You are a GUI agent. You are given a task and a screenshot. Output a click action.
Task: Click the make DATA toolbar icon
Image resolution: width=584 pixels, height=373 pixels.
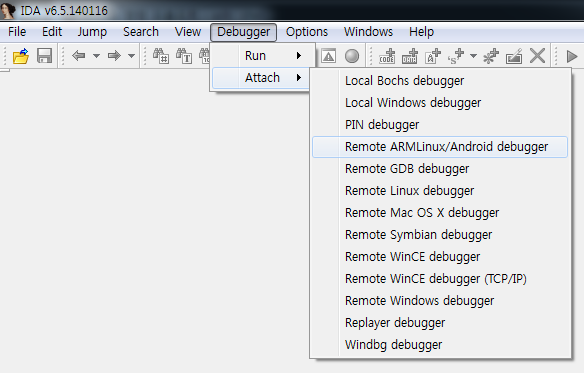410,56
